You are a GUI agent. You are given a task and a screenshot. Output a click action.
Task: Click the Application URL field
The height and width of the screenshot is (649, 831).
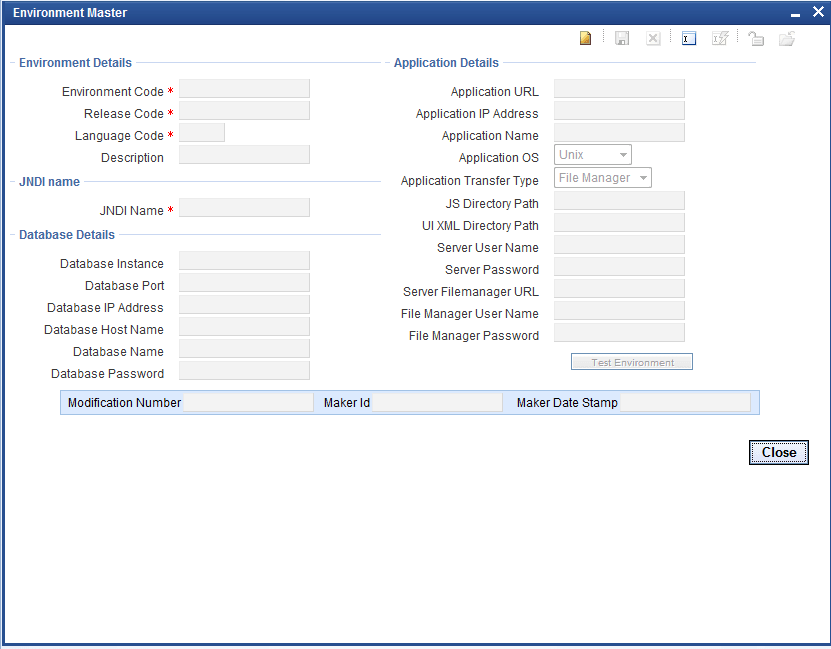point(620,89)
